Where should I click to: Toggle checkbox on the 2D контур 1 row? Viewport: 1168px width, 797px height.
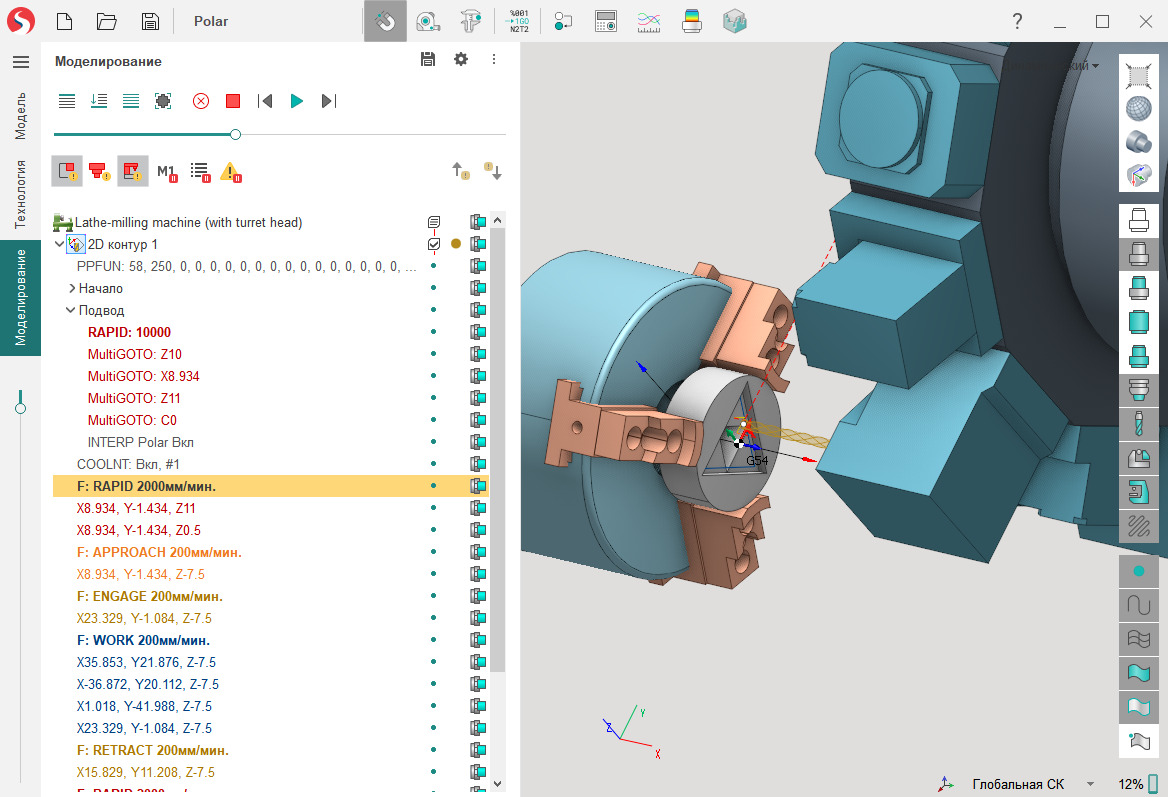pos(434,244)
